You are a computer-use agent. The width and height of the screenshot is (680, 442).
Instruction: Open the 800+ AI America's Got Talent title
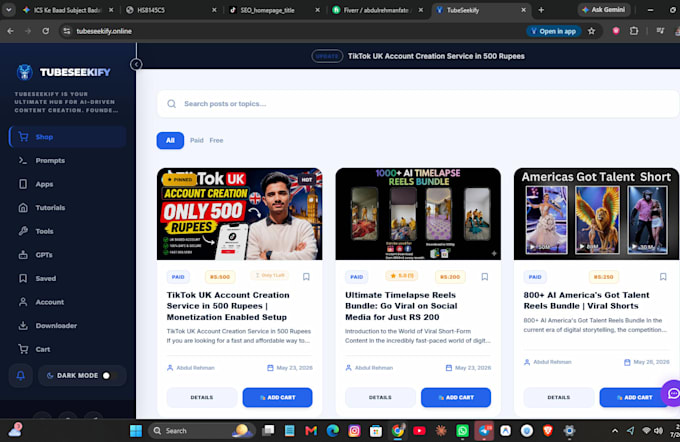[x=586, y=301]
